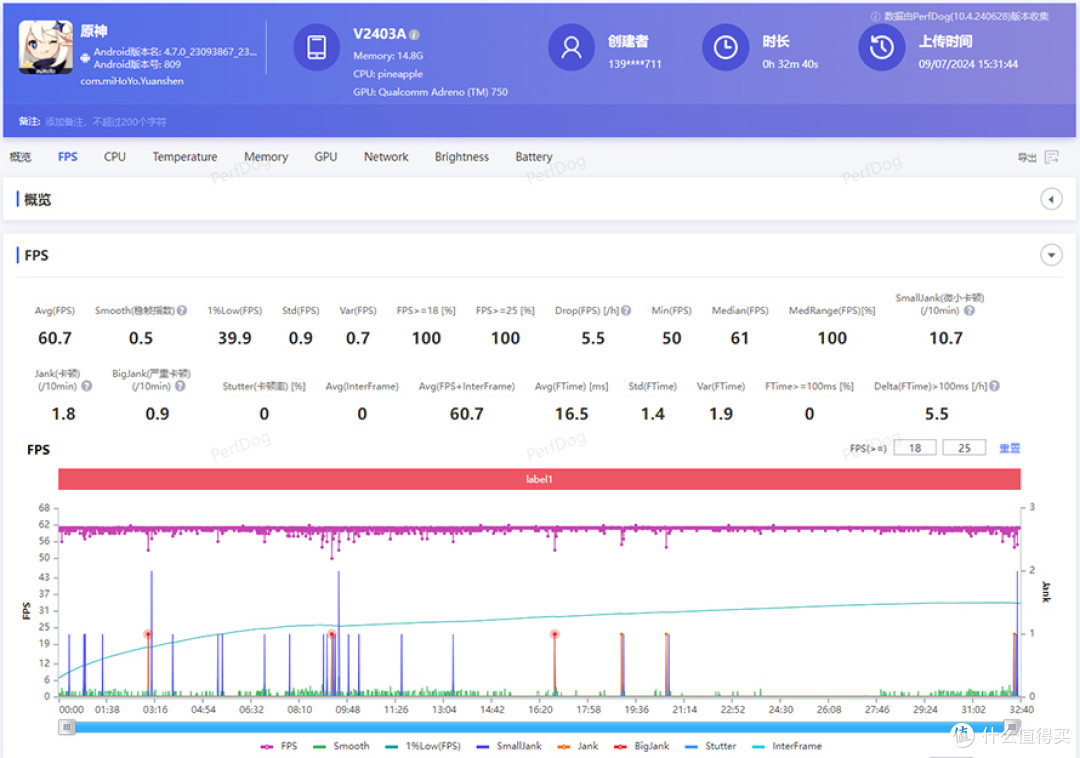
Task: Toggle Jank series in chart legend
Action: 578,746
